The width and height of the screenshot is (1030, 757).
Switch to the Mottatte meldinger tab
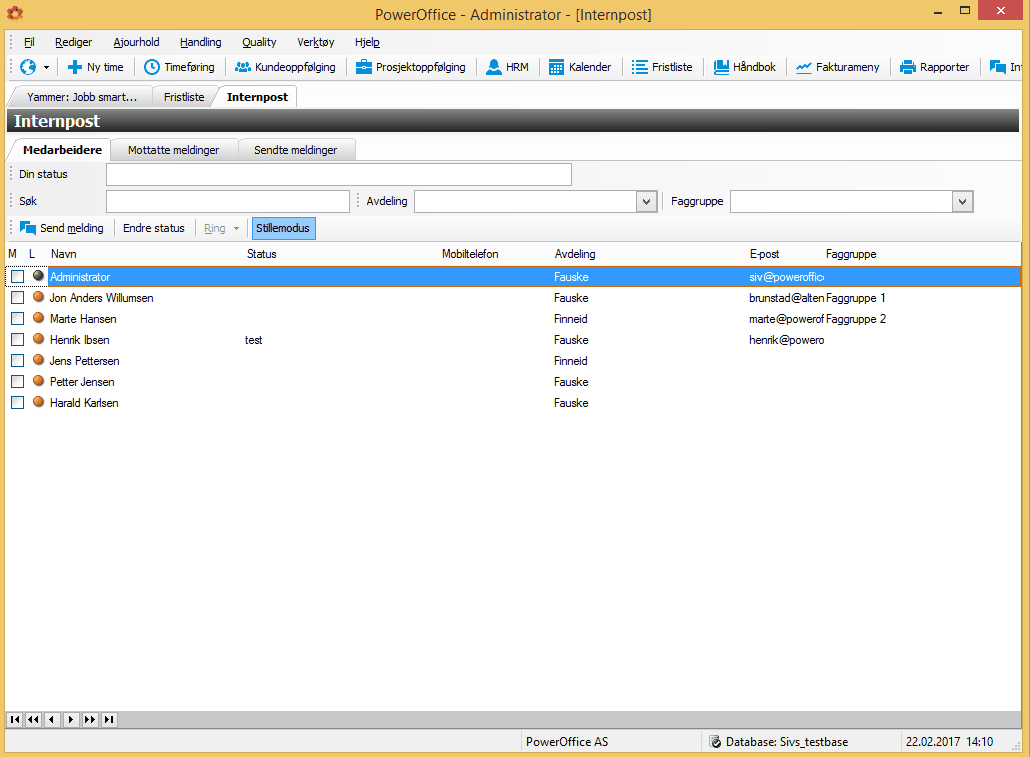click(173, 150)
